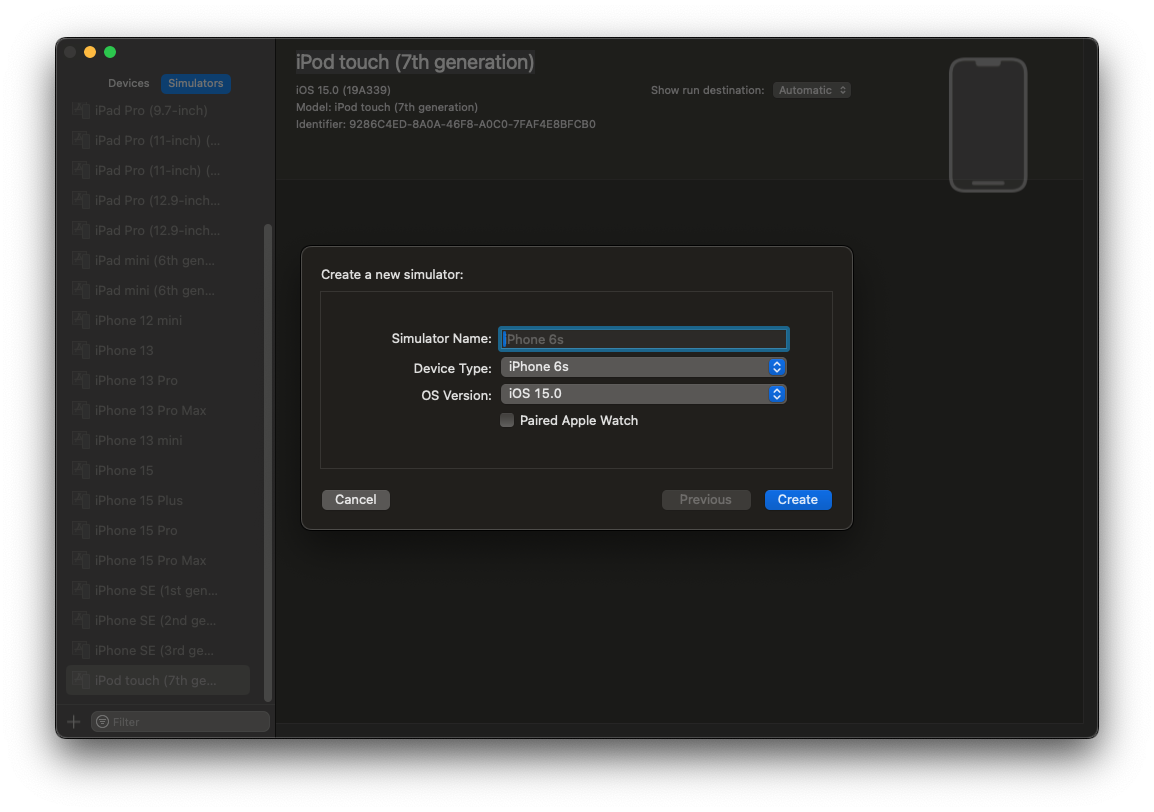Viewport: 1154px width, 812px height.
Task: Open the Show run destination Automatic dropdown
Action: coord(811,89)
